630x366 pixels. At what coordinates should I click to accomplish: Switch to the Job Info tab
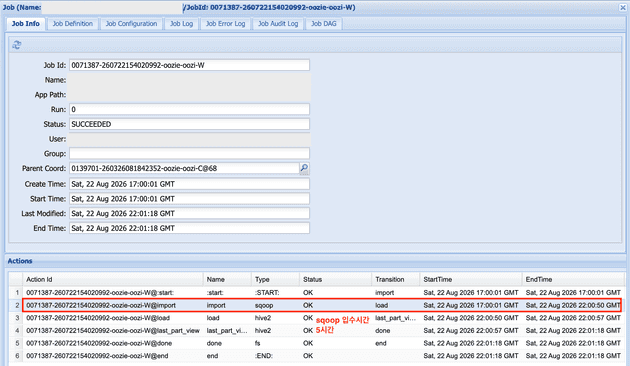point(26,24)
